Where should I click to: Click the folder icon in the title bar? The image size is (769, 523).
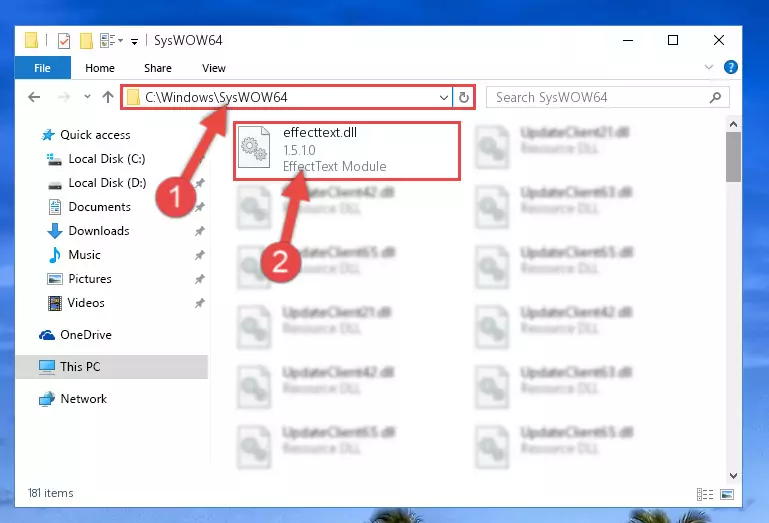(31, 40)
